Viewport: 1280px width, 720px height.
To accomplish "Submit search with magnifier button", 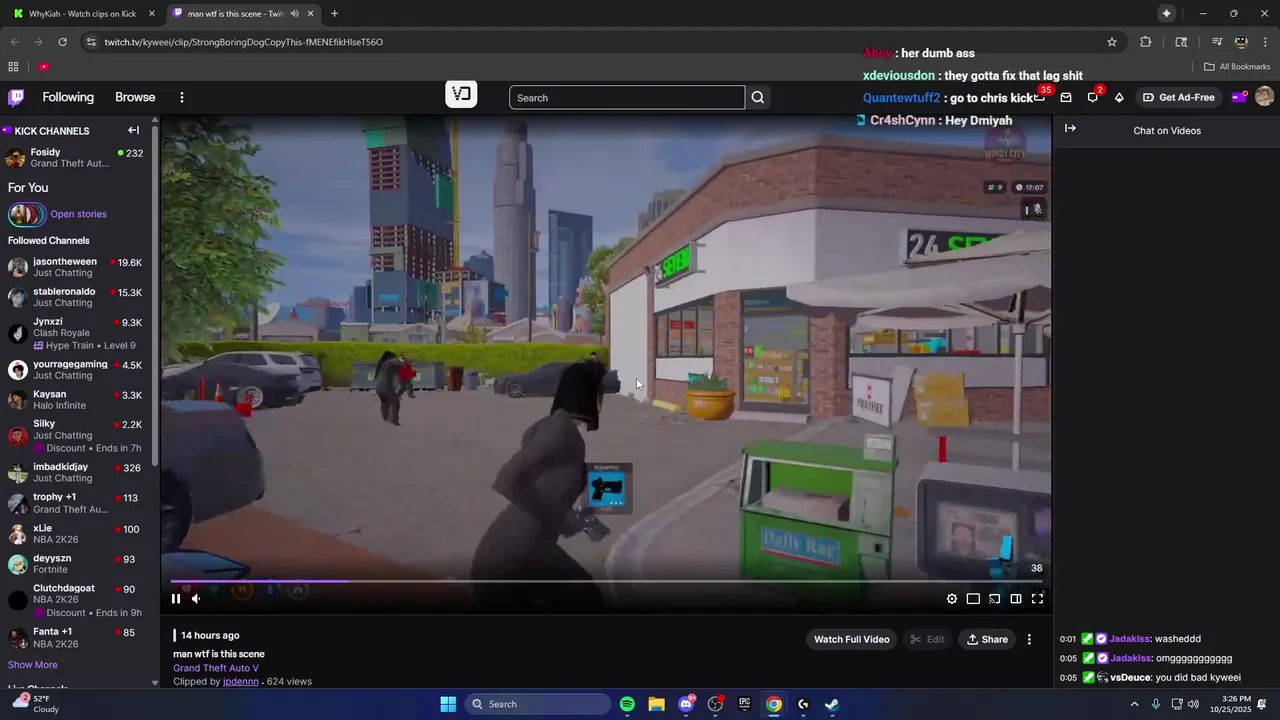I will tap(758, 98).
